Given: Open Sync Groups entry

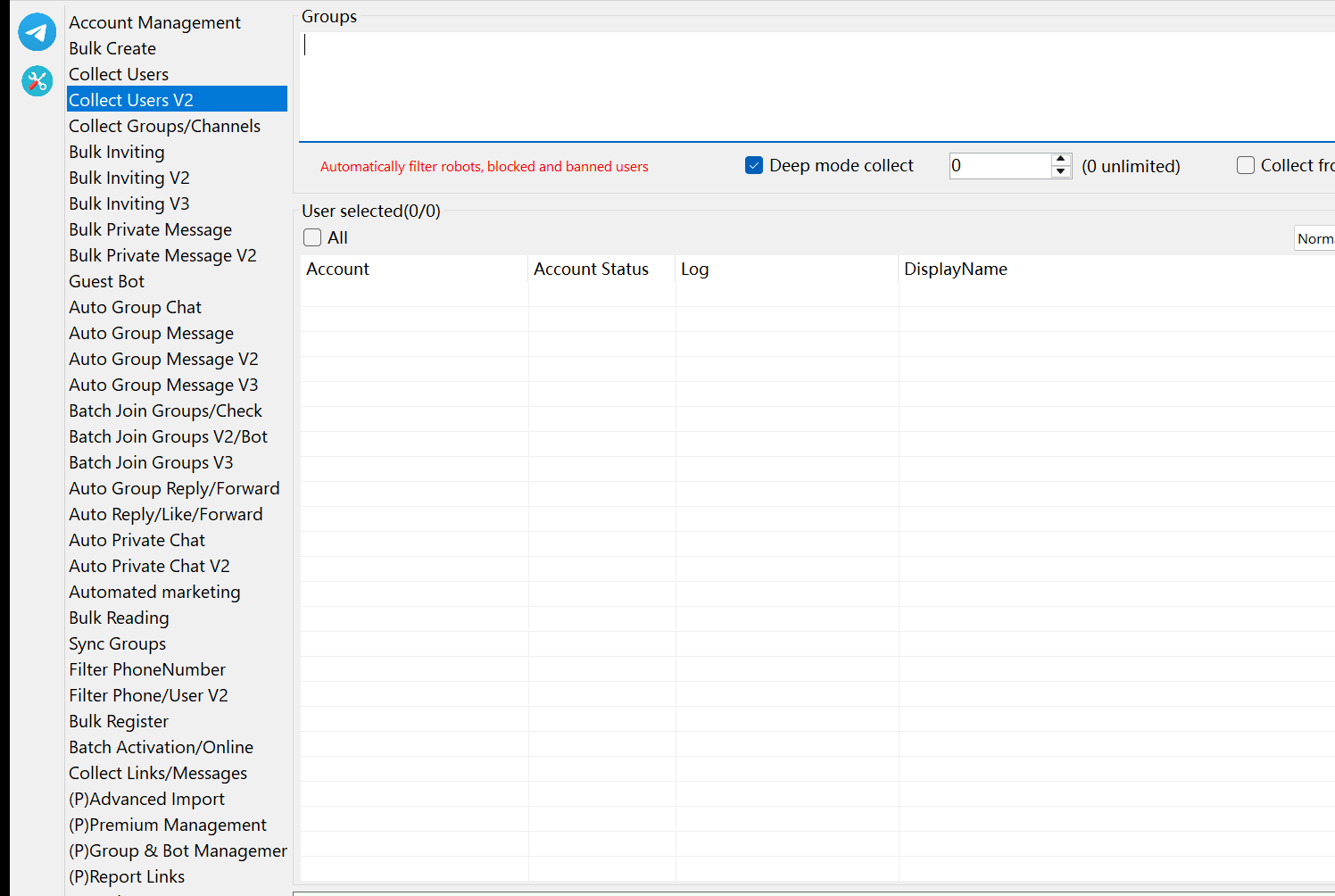Looking at the screenshot, I should point(117,643).
